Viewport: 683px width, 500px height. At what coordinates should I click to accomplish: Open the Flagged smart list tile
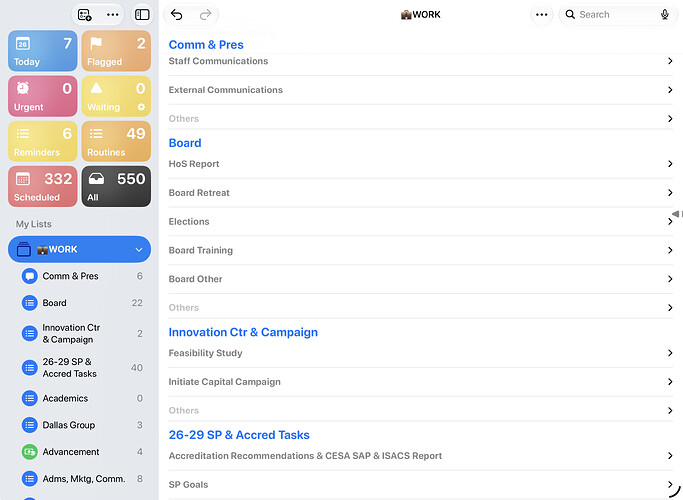pyautogui.click(x=116, y=51)
